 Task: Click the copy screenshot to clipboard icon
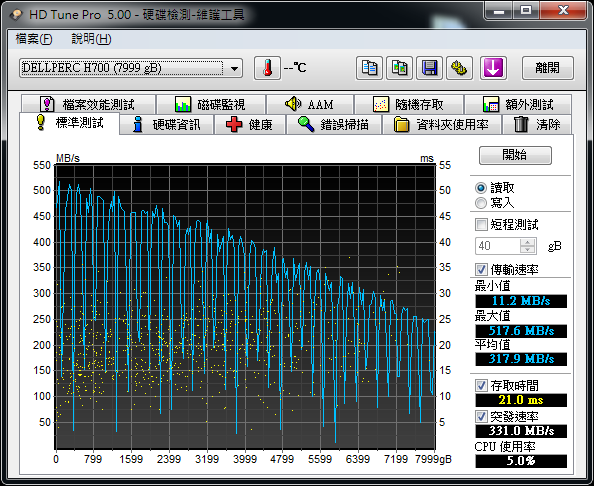pyautogui.click(x=399, y=68)
